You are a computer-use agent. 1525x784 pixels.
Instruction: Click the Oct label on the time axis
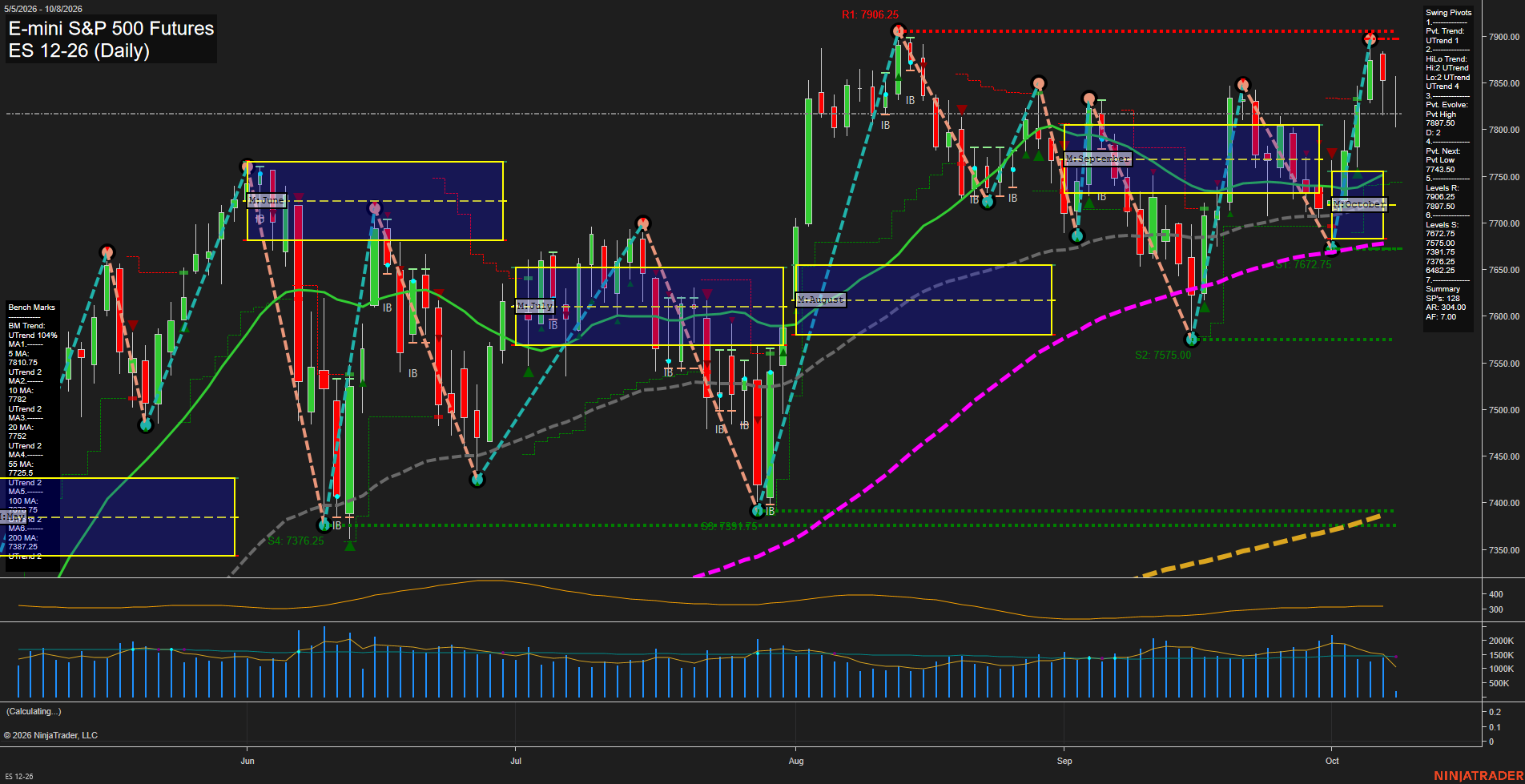(x=1332, y=761)
